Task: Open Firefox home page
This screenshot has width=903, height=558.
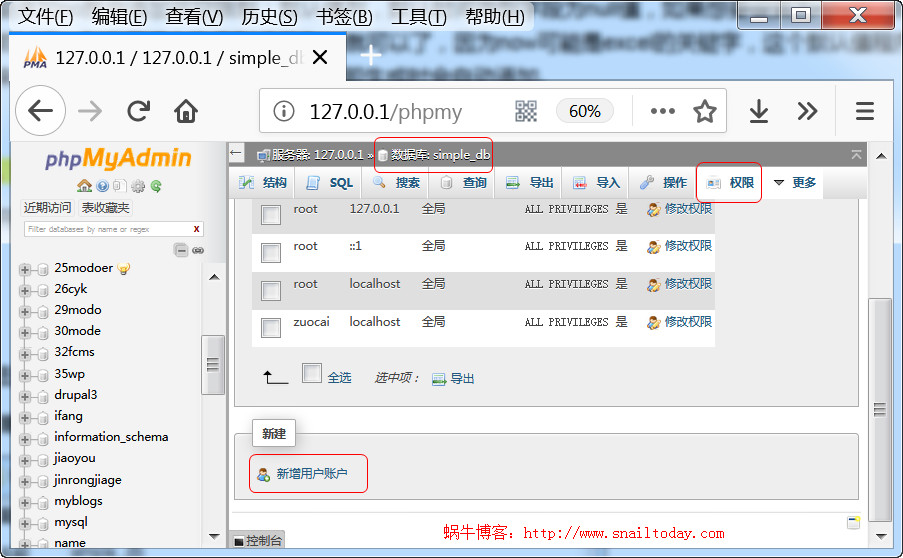Action: click(x=186, y=111)
